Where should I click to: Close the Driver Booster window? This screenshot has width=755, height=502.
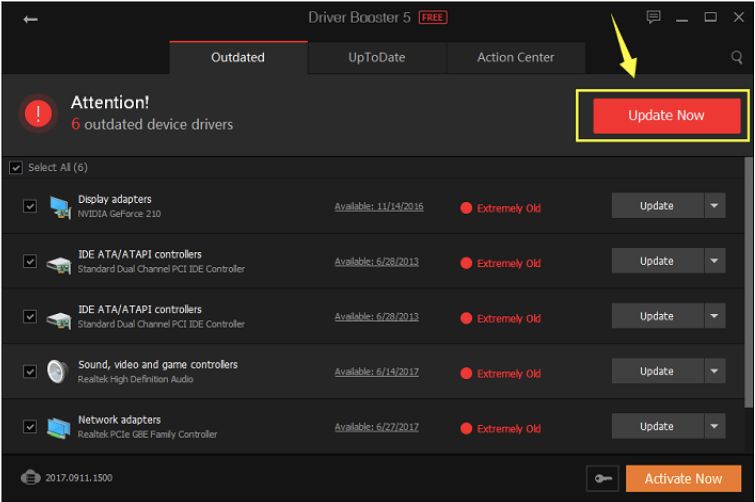tap(739, 17)
